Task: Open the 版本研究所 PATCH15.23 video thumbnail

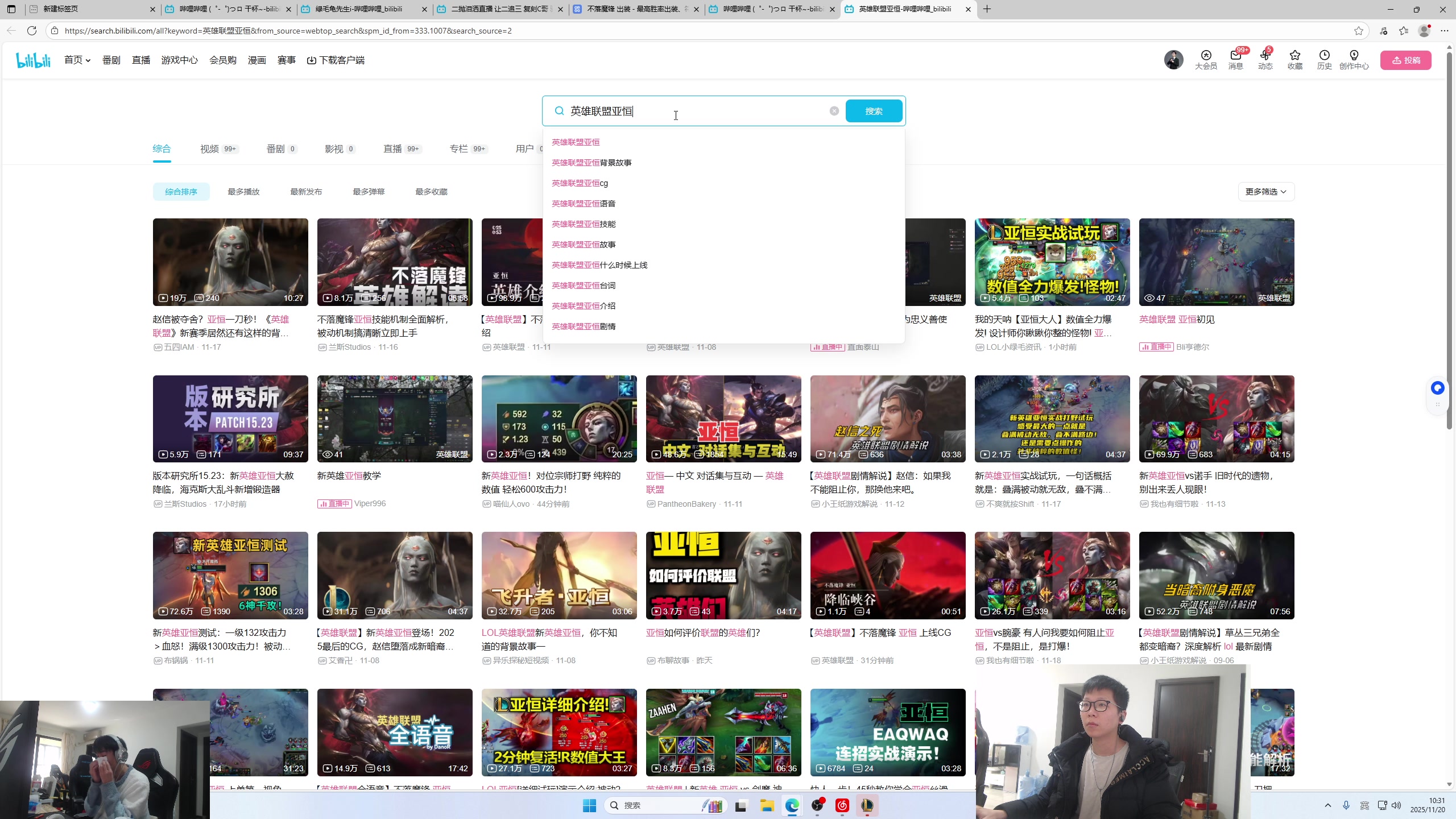Action: 230,419
